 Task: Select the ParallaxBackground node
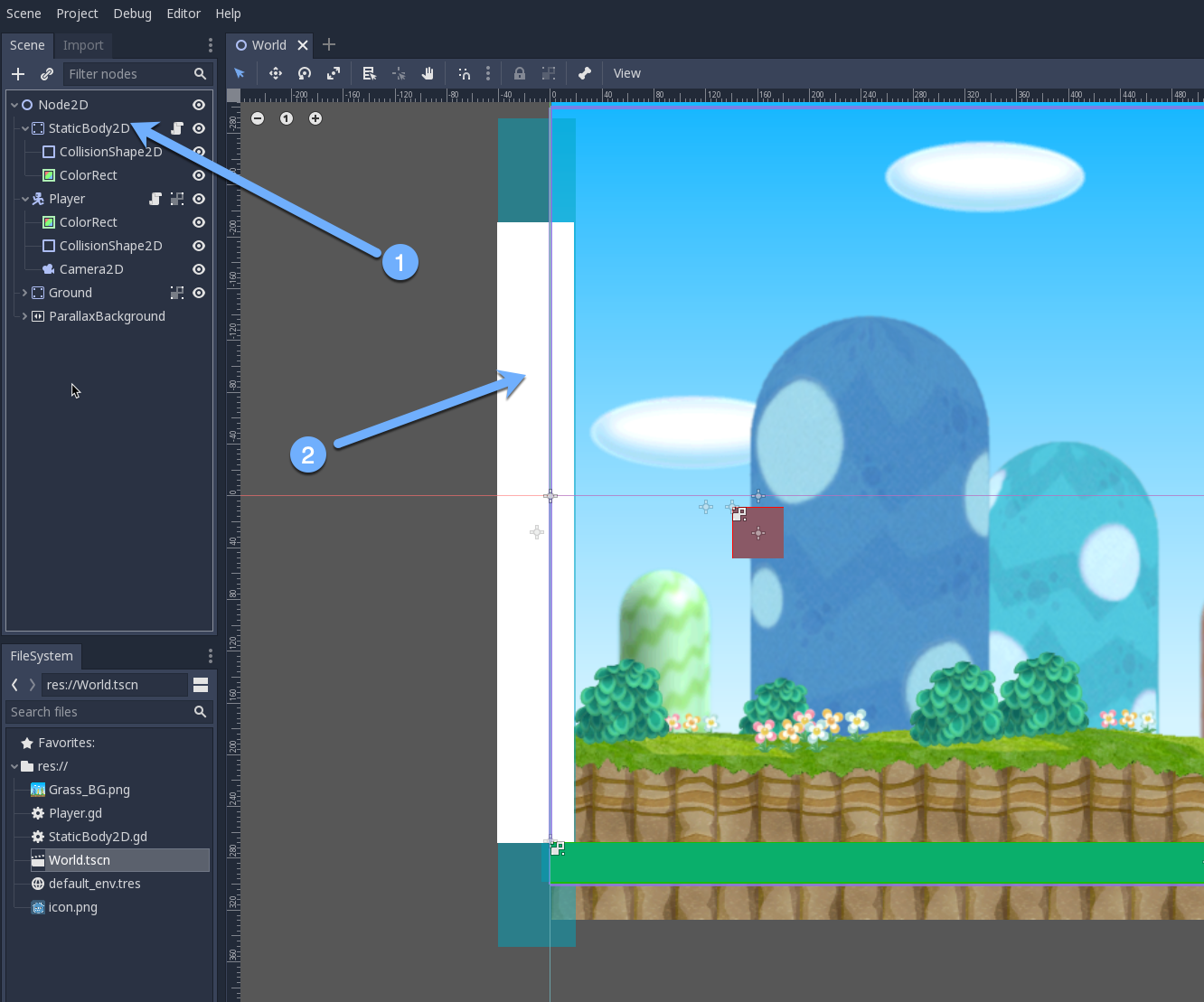click(107, 316)
